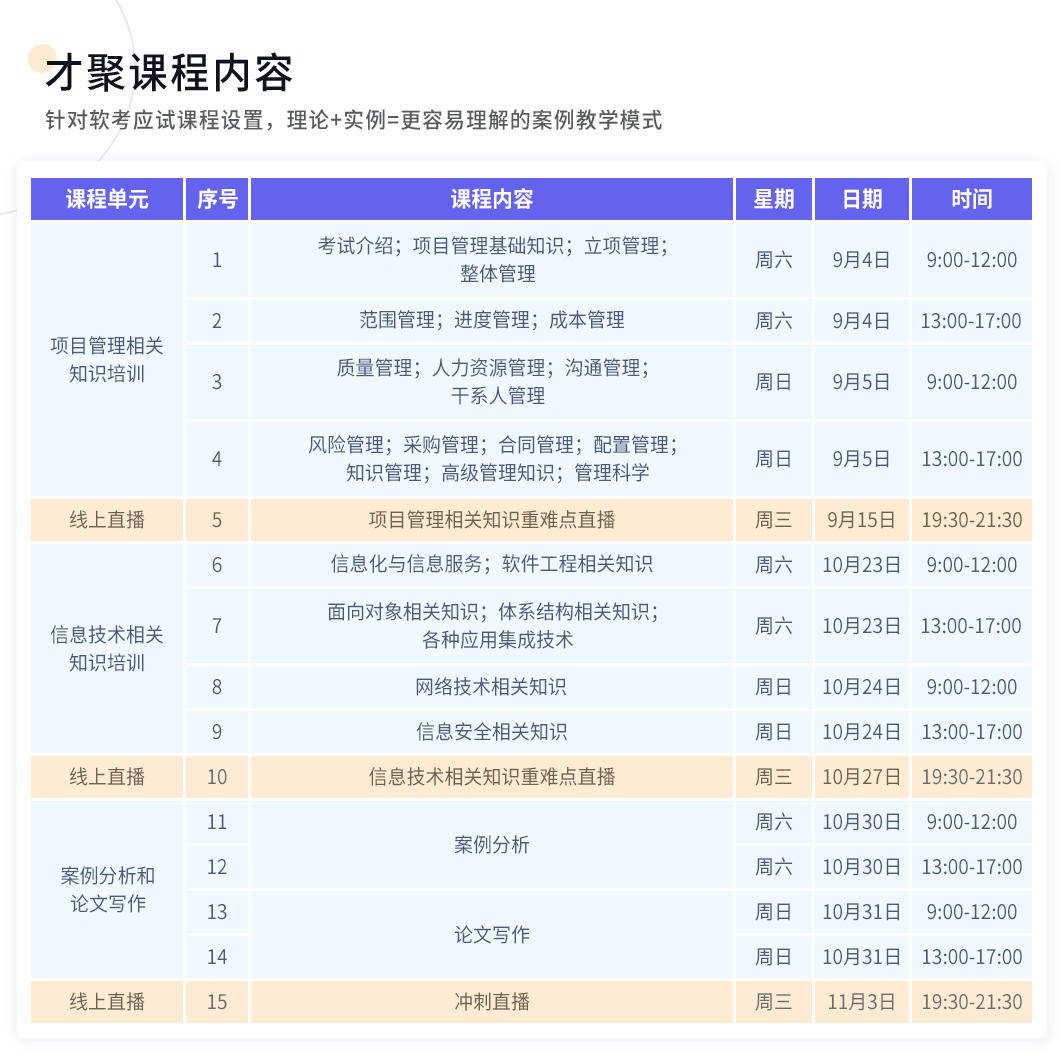
Task: Click the 序号 column header
Action: 217,199
